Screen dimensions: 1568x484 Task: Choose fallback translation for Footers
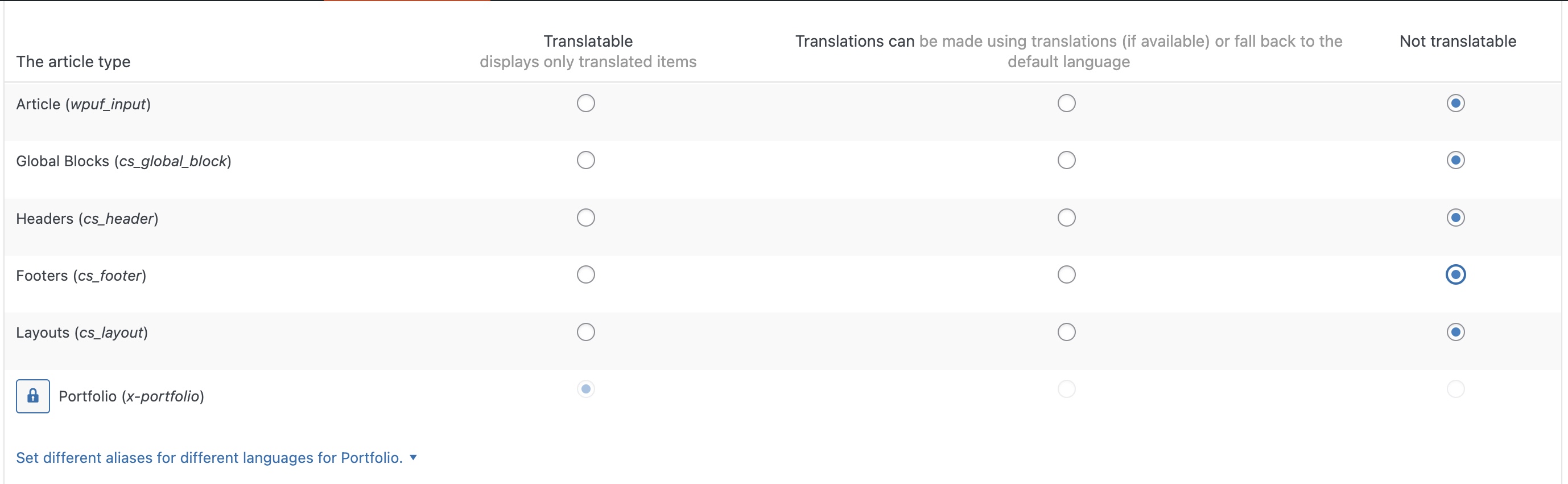pyautogui.click(x=1066, y=275)
